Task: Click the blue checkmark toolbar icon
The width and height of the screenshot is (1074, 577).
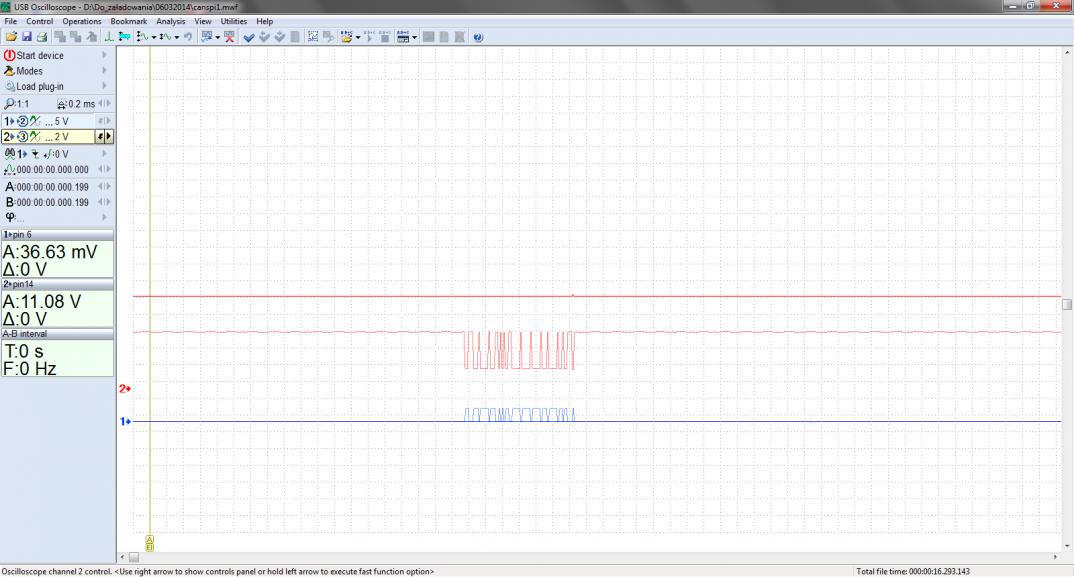Action: (x=249, y=37)
